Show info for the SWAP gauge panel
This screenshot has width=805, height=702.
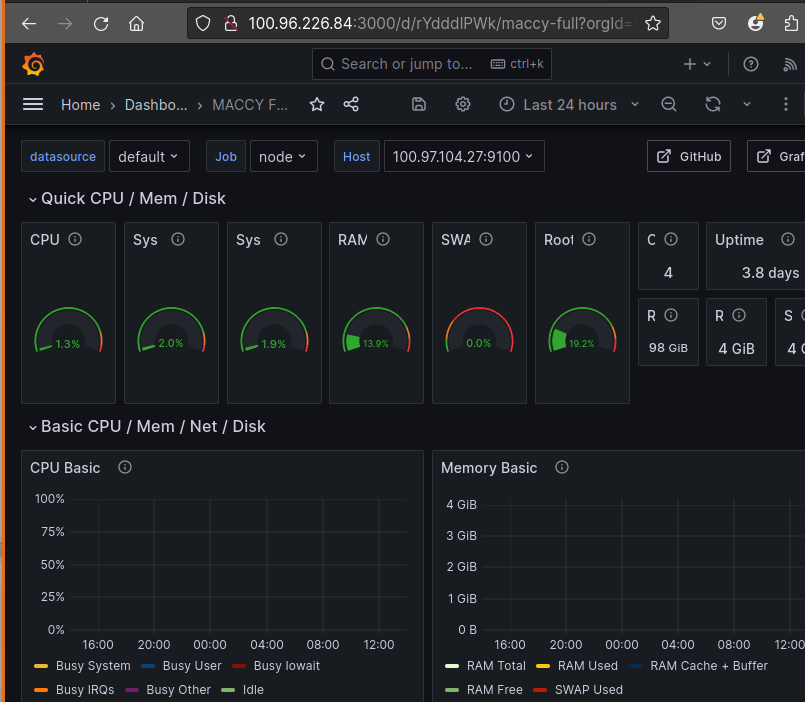(486, 239)
